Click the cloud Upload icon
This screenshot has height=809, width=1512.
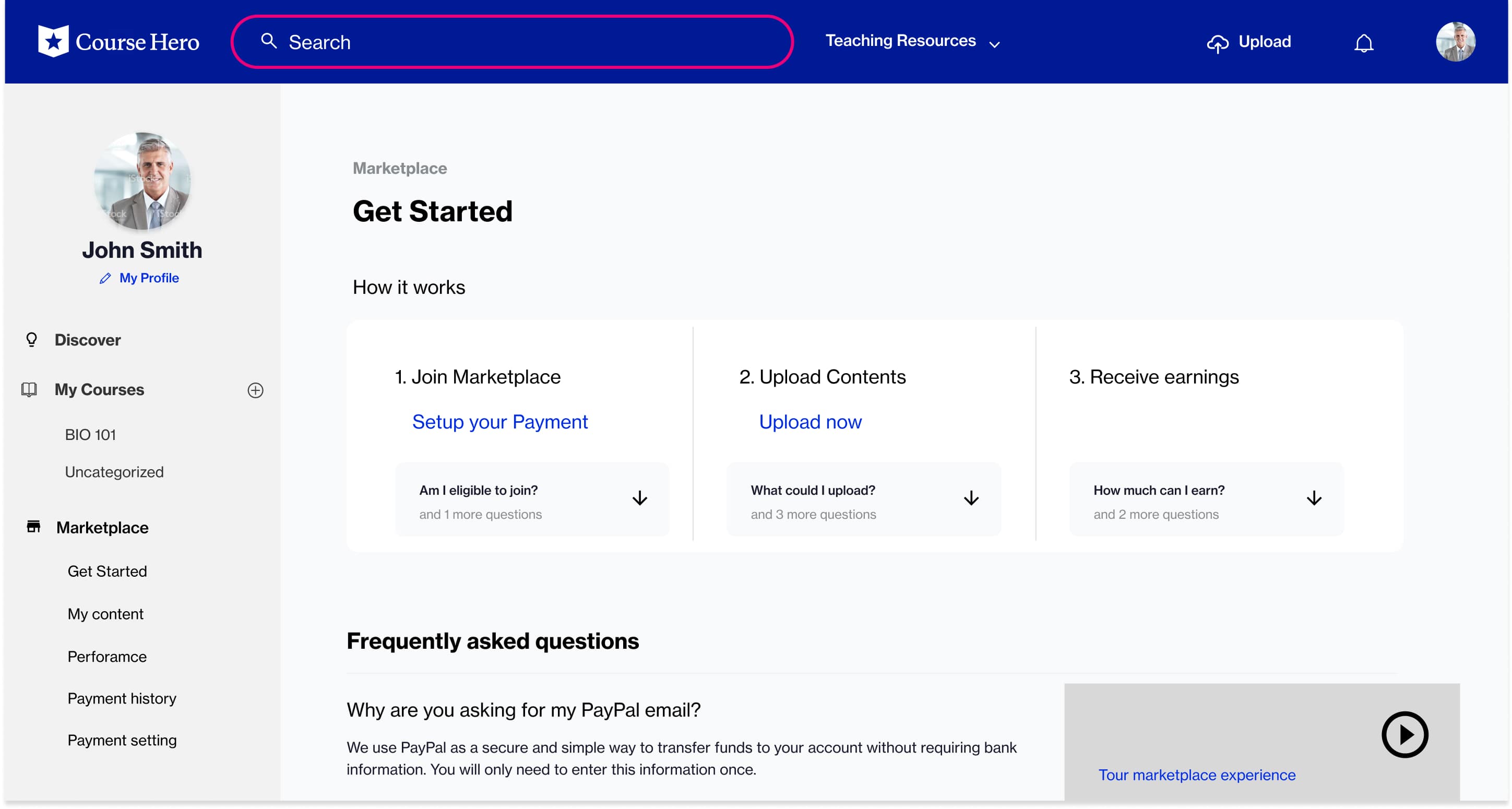[x=1217, y=43]
